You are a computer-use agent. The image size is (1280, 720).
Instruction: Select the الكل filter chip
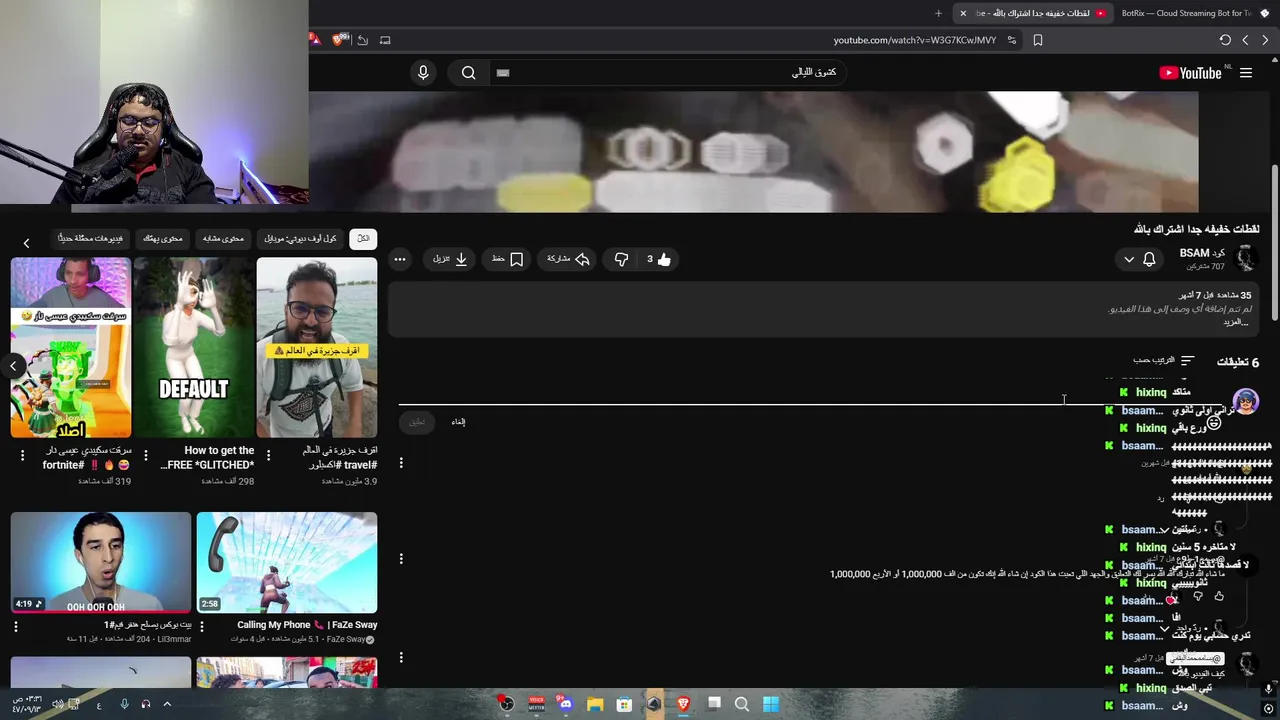[x=363, y=238]
